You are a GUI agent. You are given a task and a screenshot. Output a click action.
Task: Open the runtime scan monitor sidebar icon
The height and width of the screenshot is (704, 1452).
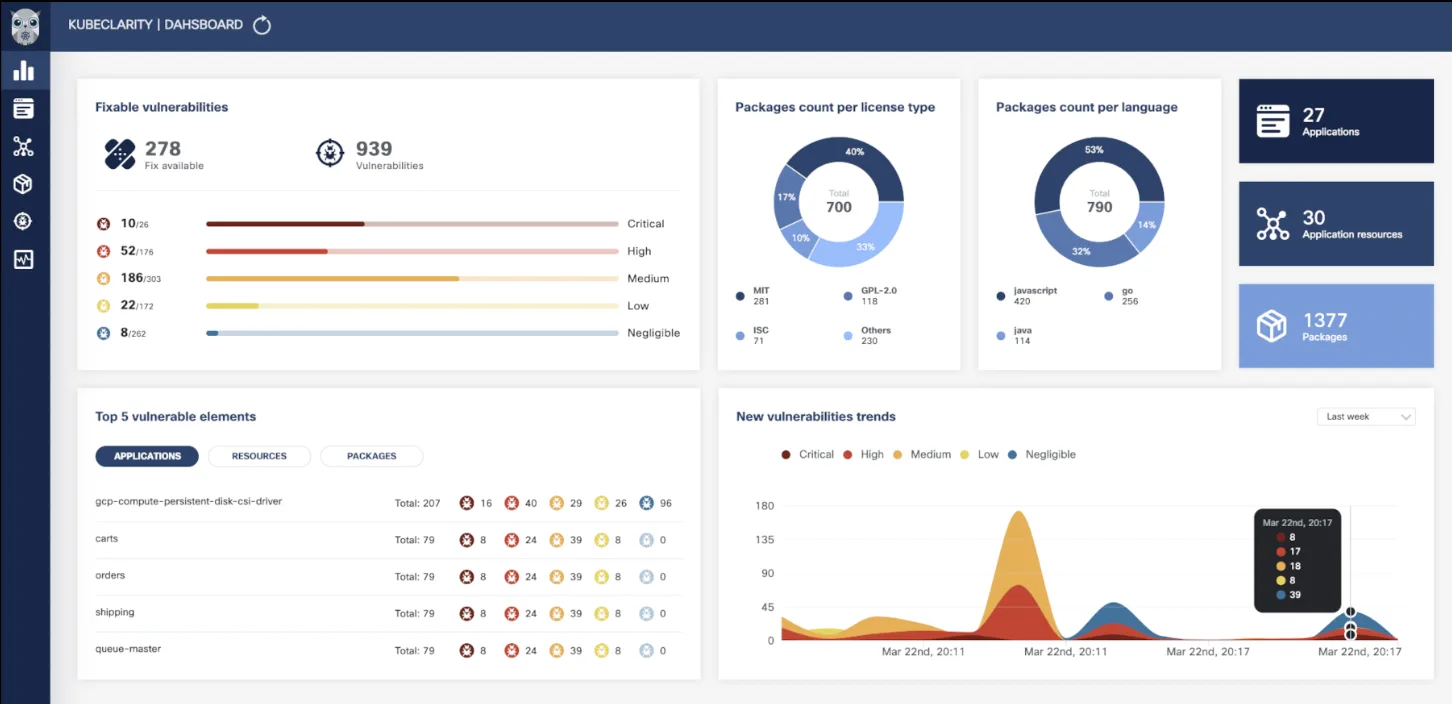pyautogui.click(x=23, y=259)
